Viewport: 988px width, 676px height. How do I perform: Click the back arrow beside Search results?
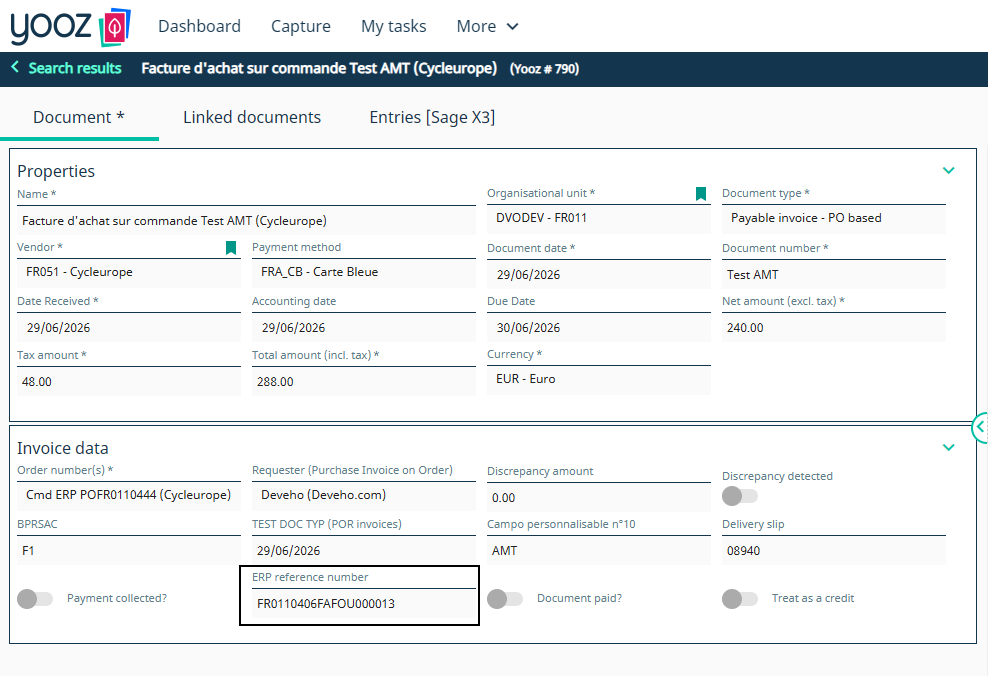coord(15,67)
